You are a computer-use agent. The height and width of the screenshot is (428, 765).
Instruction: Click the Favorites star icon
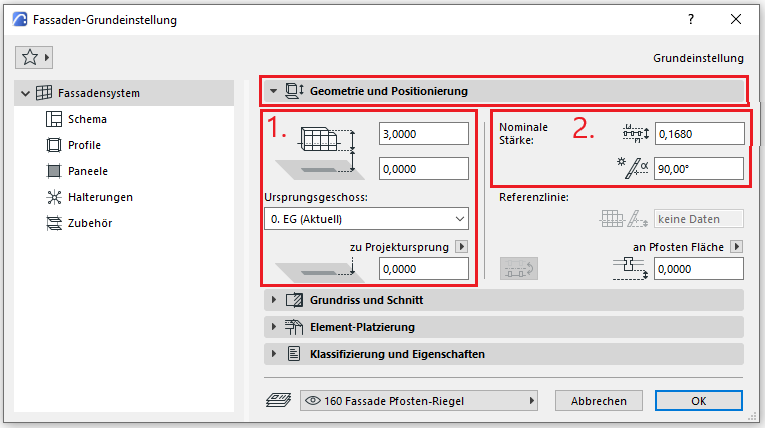[28, 57]
